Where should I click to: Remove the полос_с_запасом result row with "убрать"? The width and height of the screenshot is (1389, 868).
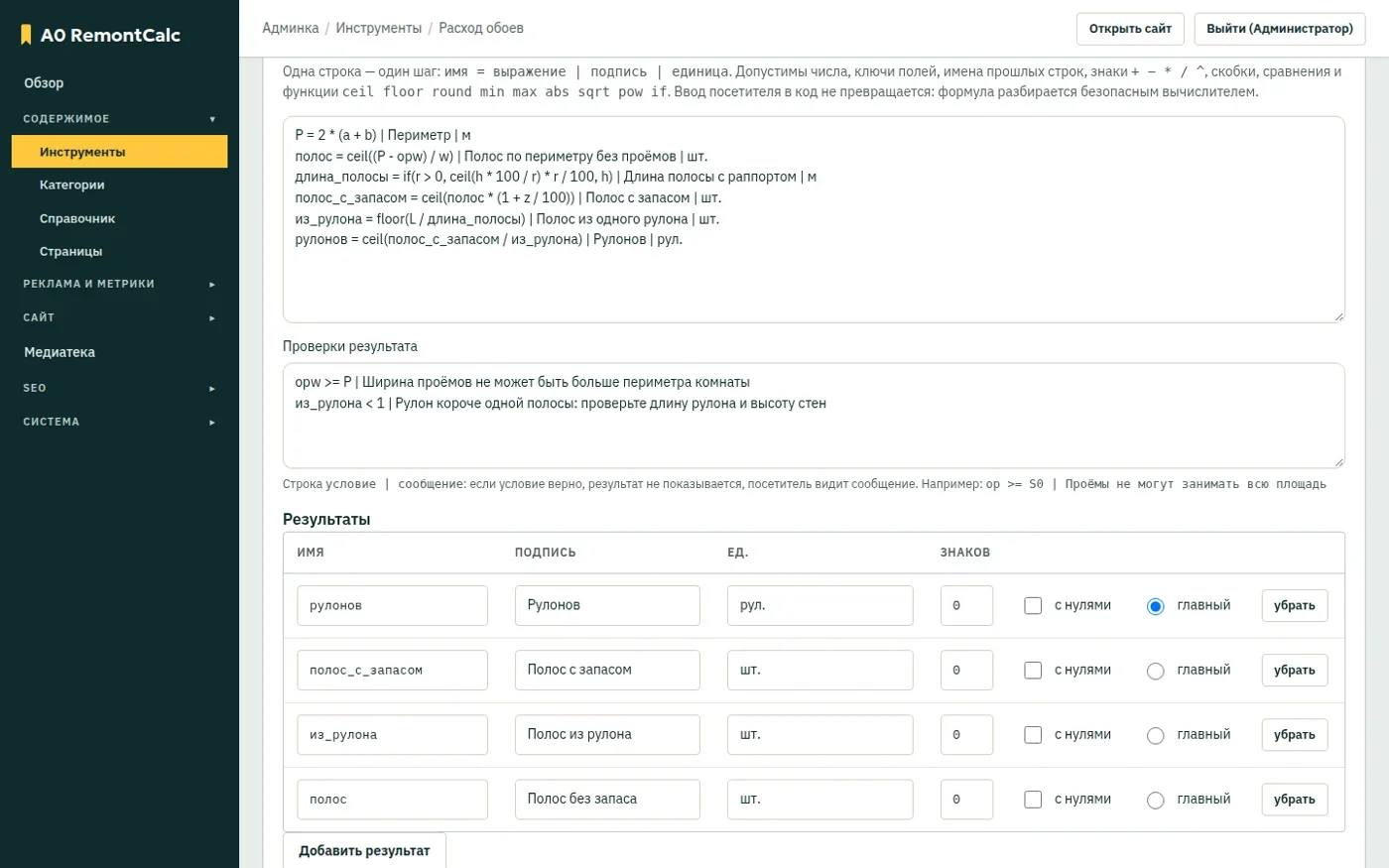click(1295, 671)
